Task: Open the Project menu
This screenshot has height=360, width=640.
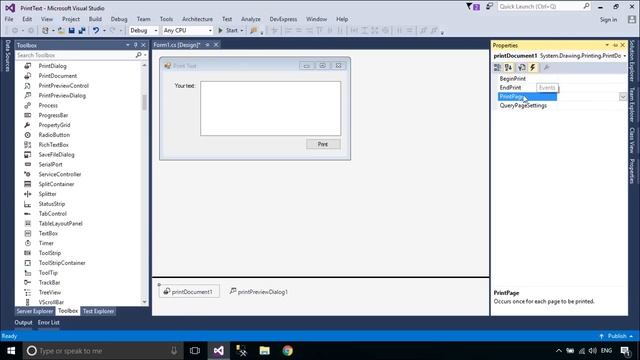Action: [x=71, y=19]
